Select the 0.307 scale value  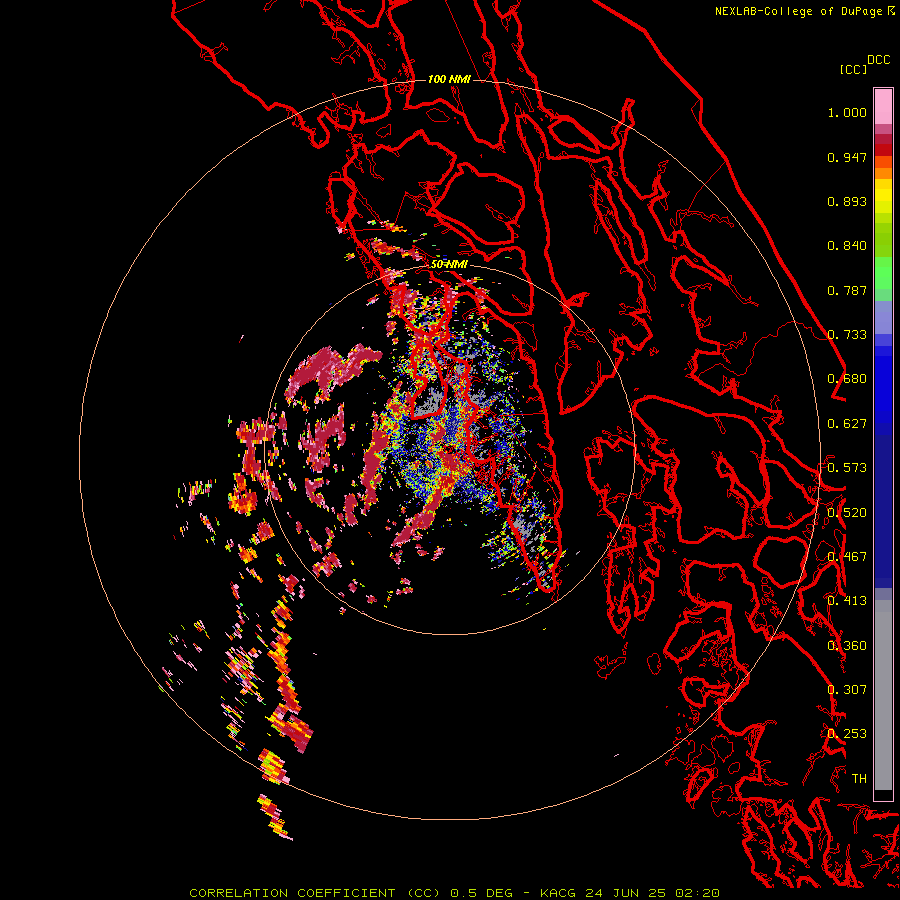[x=847, y=690]
